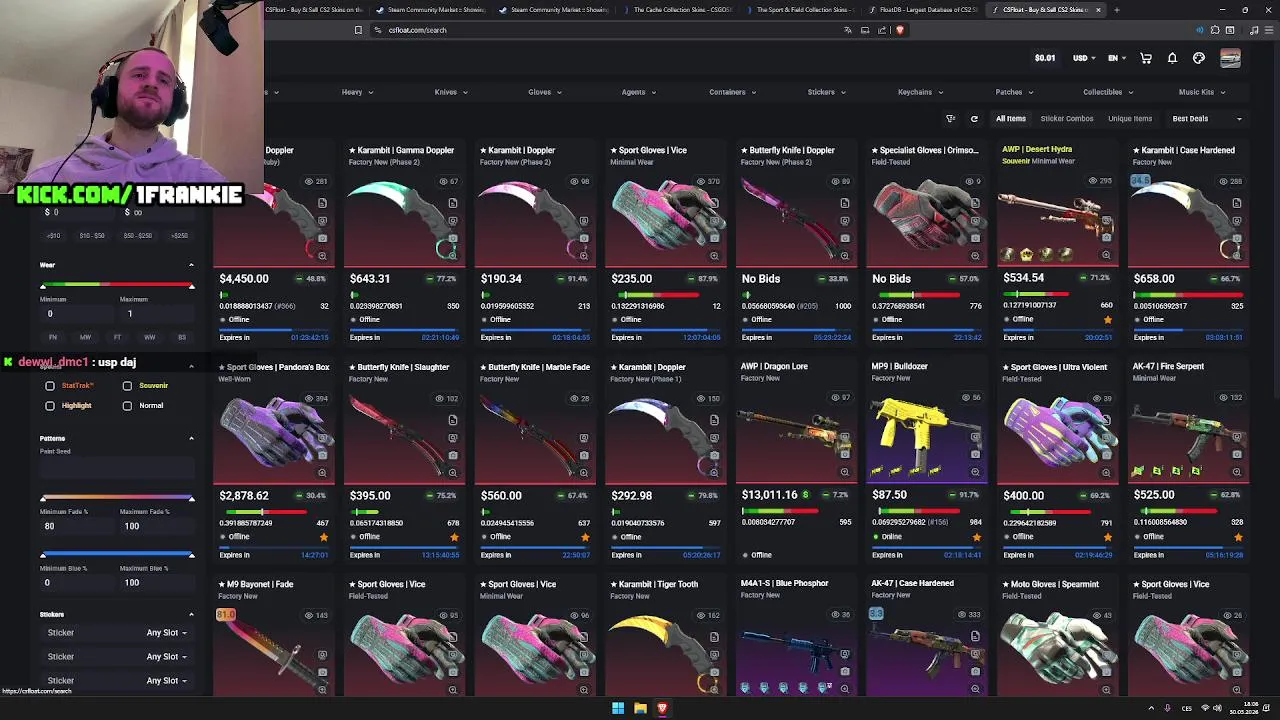The image size is (1280, 720).
Task: Open FloatDB browser tab
Action: (x=925, y=10)
